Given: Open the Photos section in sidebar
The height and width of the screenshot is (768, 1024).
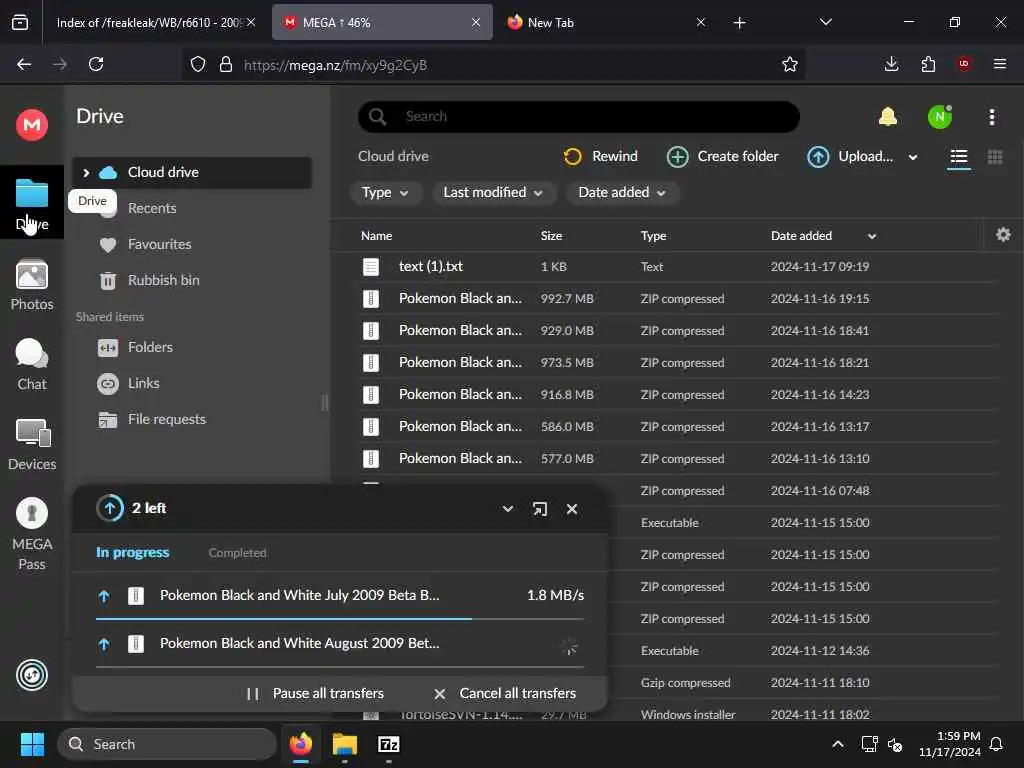Looking at the screenshot, I should coord(32,285).
